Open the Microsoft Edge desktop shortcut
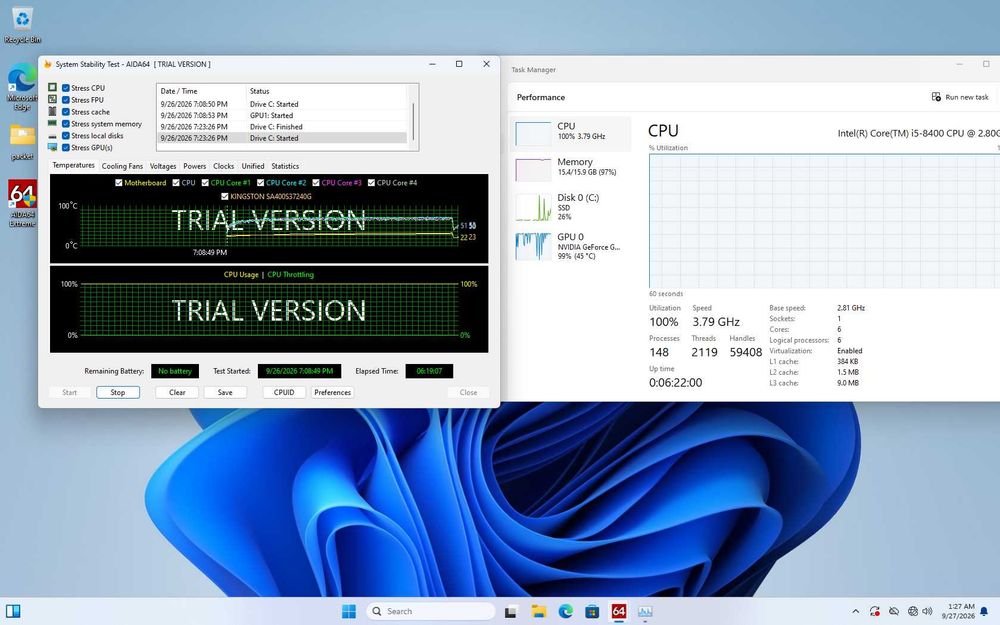This screenshot has height=625, width=1000. (x=22, y=86)
